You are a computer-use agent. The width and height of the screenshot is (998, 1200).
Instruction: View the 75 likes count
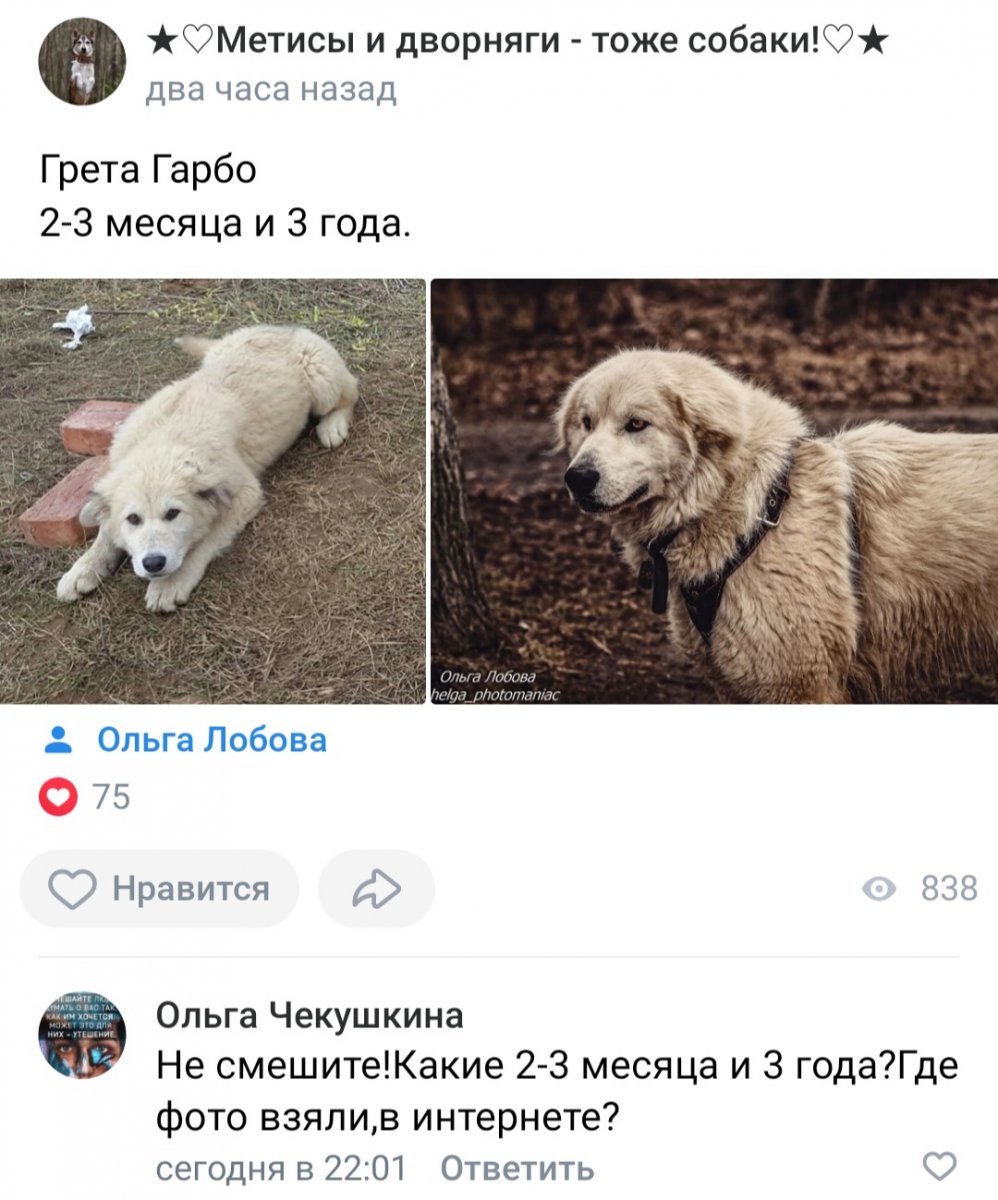point(111,797)
